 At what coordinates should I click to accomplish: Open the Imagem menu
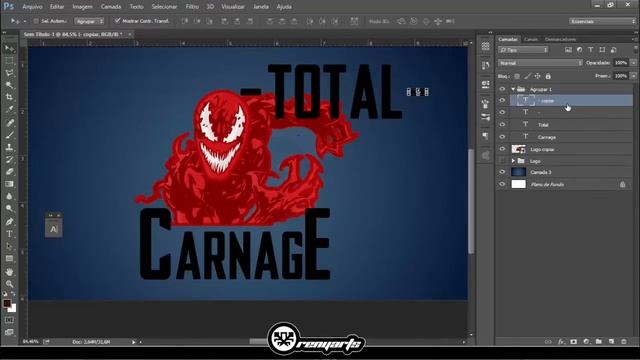coord(82,7)
